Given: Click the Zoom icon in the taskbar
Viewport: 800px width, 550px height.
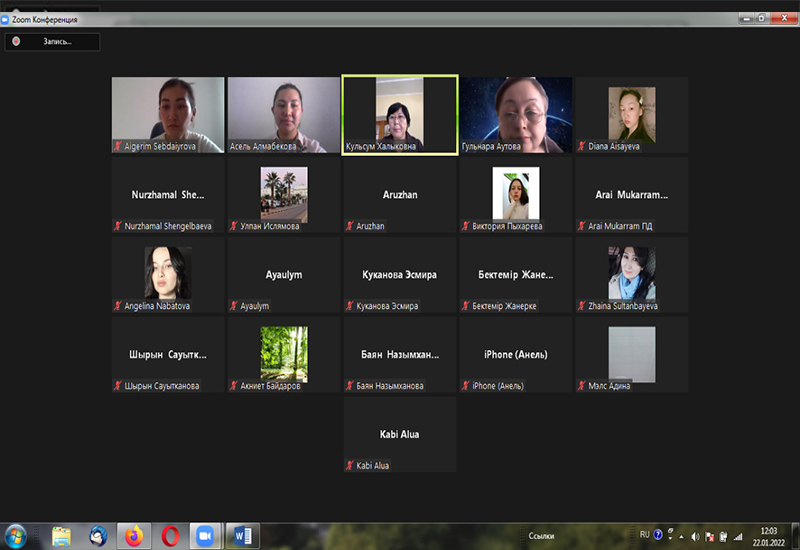Looking at the screenshot, I should [x=207, y=536].
